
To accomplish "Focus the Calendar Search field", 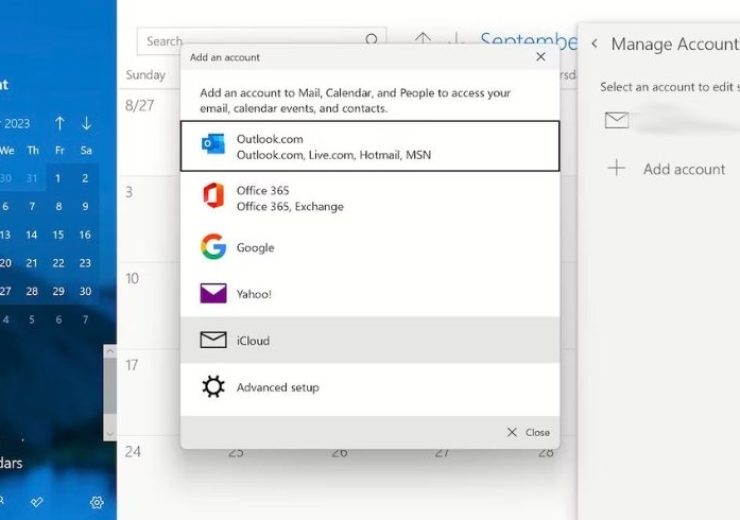I will coord(261,41).
